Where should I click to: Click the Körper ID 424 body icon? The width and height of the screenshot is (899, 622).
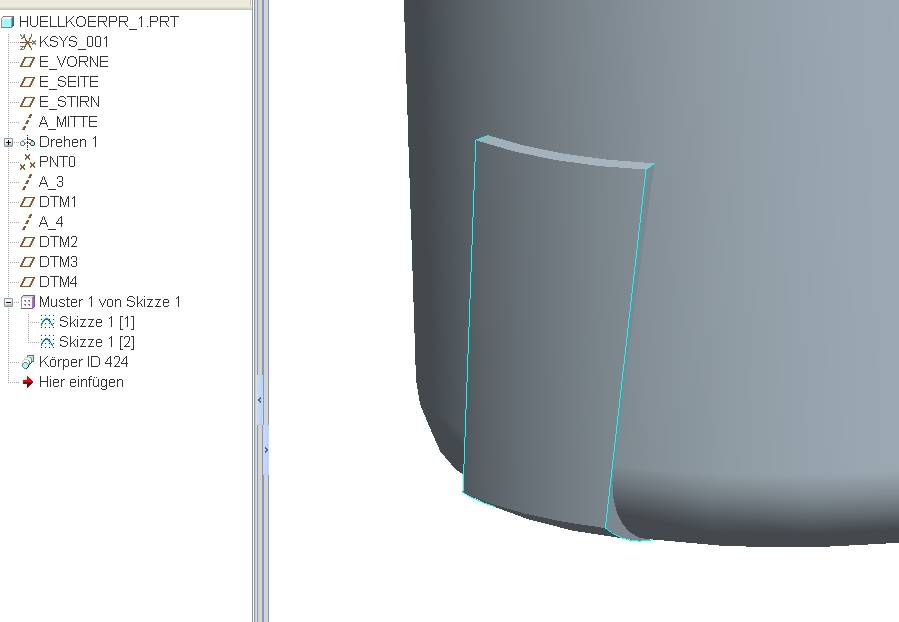[x=27, y=362]
